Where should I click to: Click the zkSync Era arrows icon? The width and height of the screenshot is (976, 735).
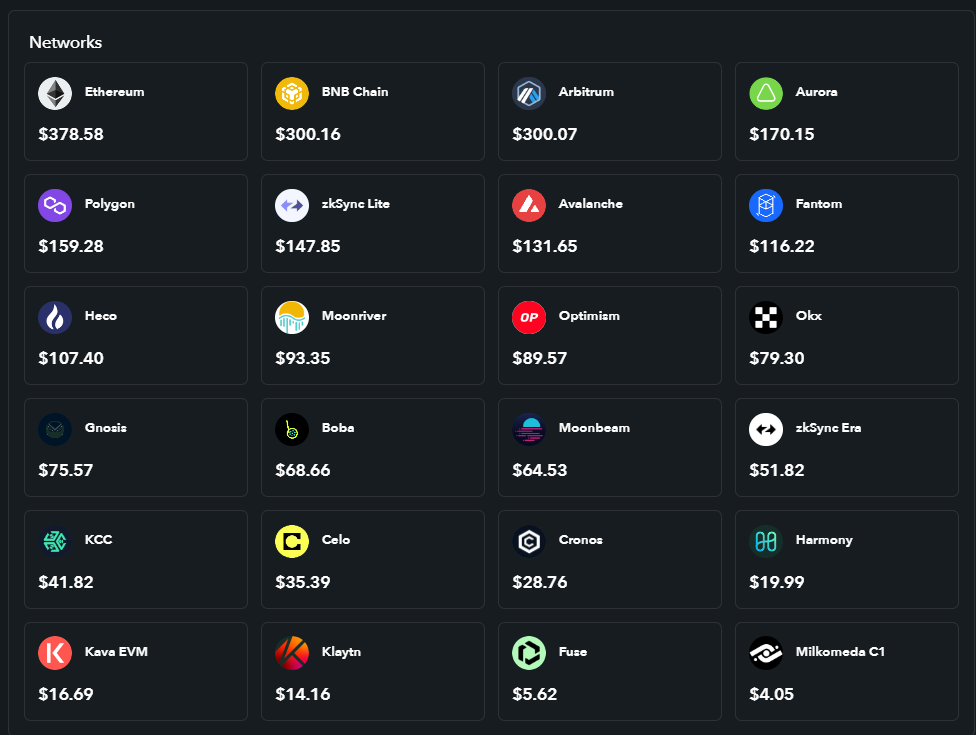pyautogui.click(x=766, y=429)
